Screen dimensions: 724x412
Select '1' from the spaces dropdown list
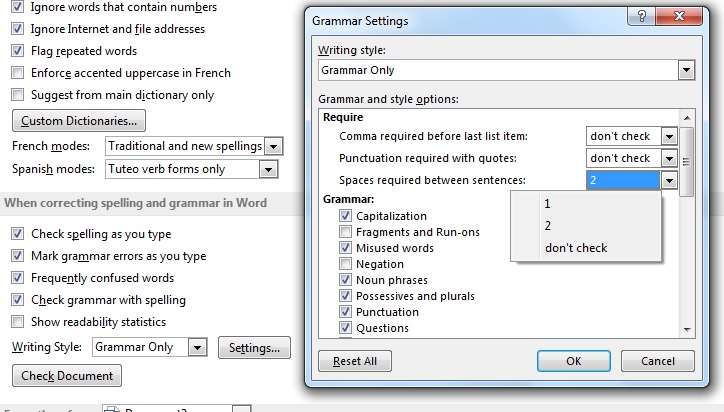click(x=547, y=203)
